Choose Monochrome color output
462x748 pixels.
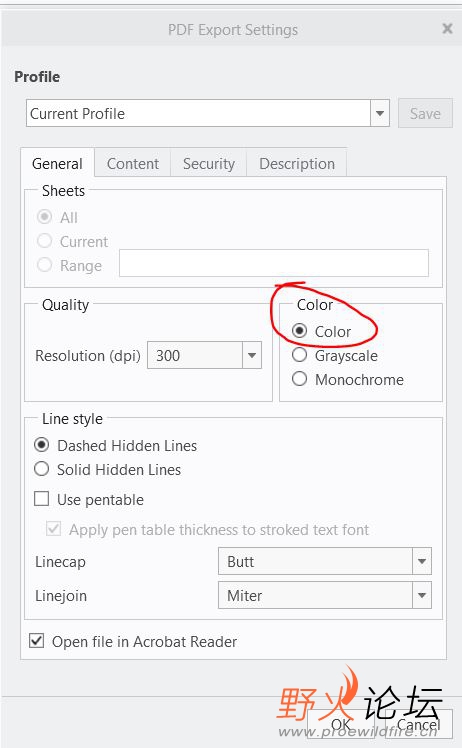[x=299, y=379]
